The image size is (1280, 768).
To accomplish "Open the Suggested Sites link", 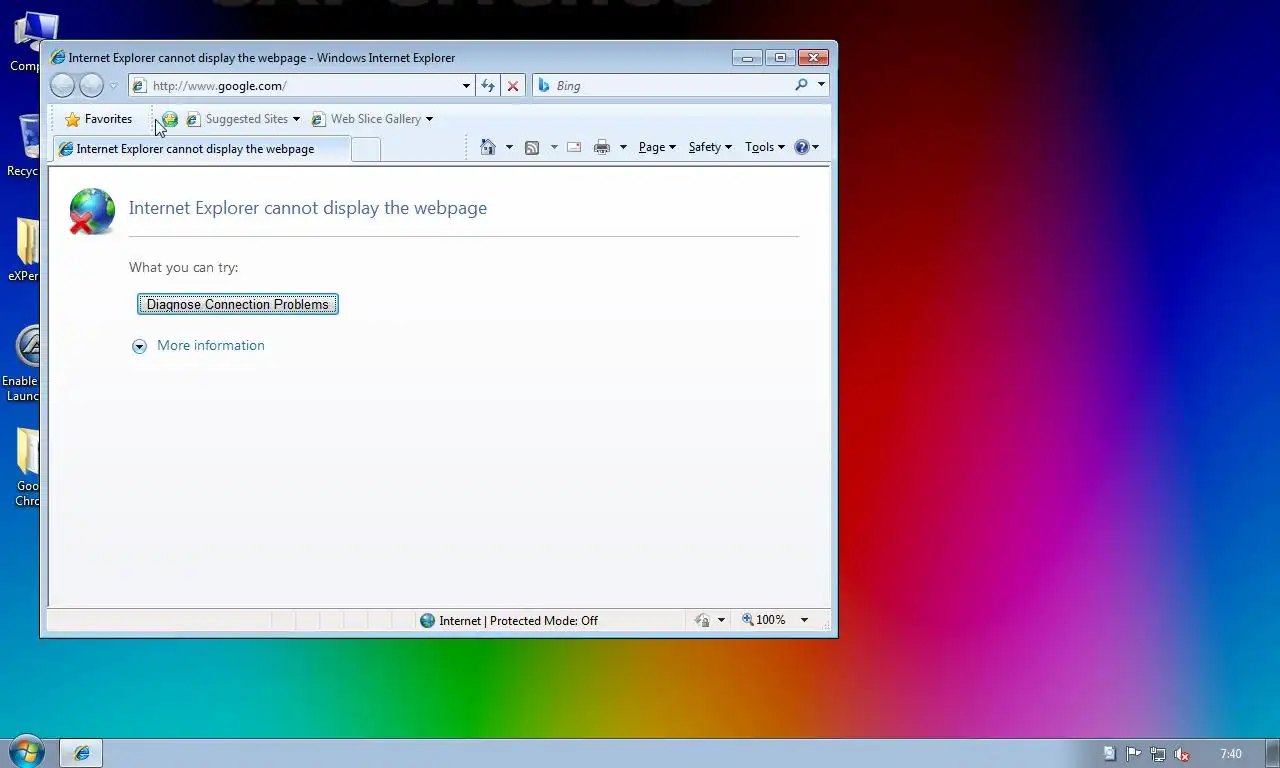I will coord(243,119).
